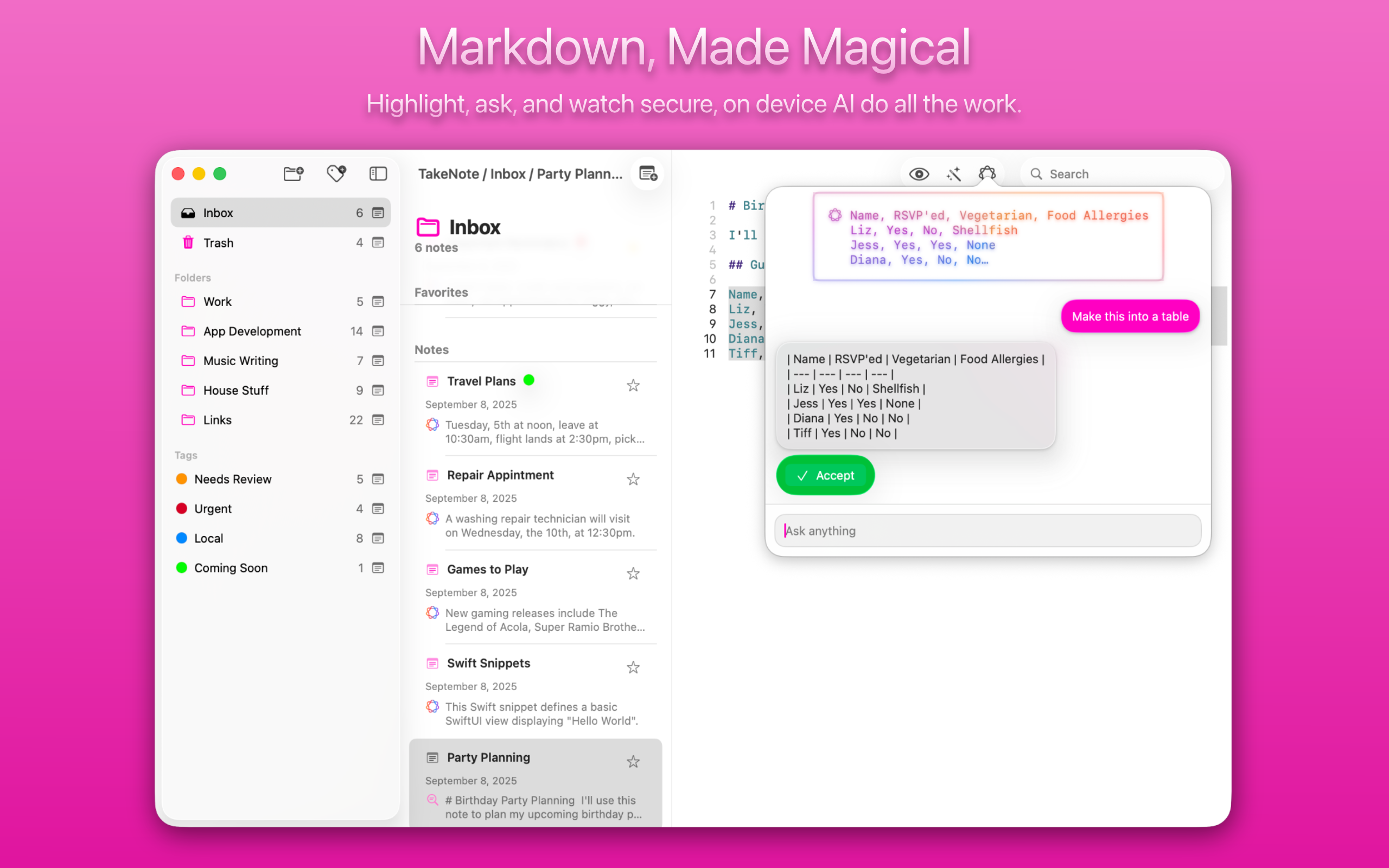
Task: Favorite the Swift Snippets note star
Action: 633,668
